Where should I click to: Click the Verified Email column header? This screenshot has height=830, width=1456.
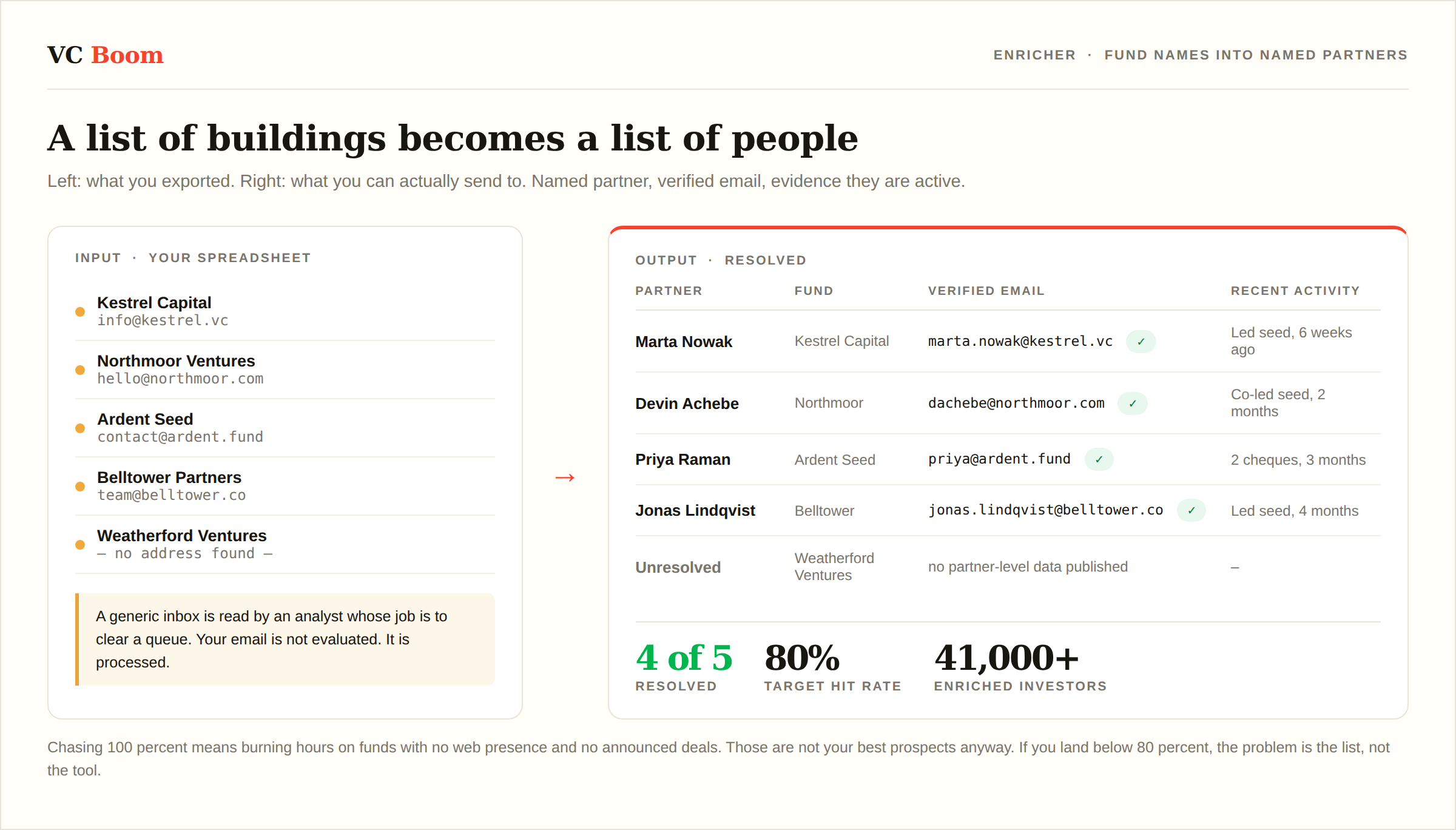pyautogui.click(x=986, y=291)
